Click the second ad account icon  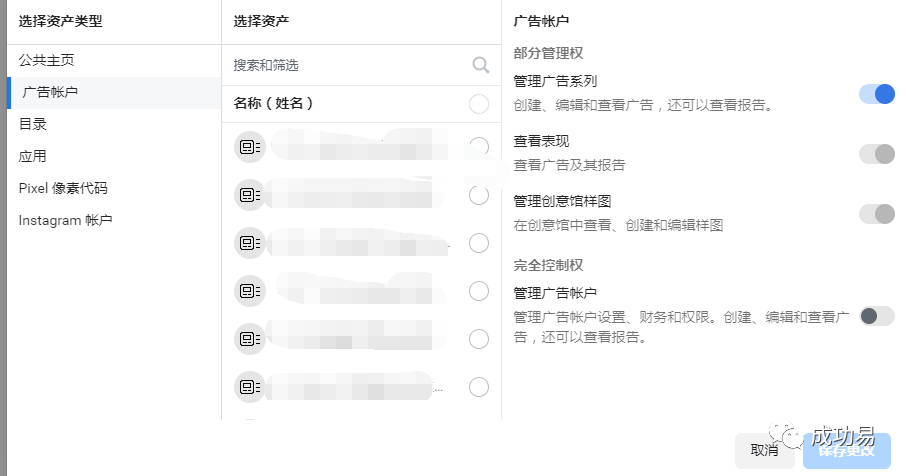point(250,195)
